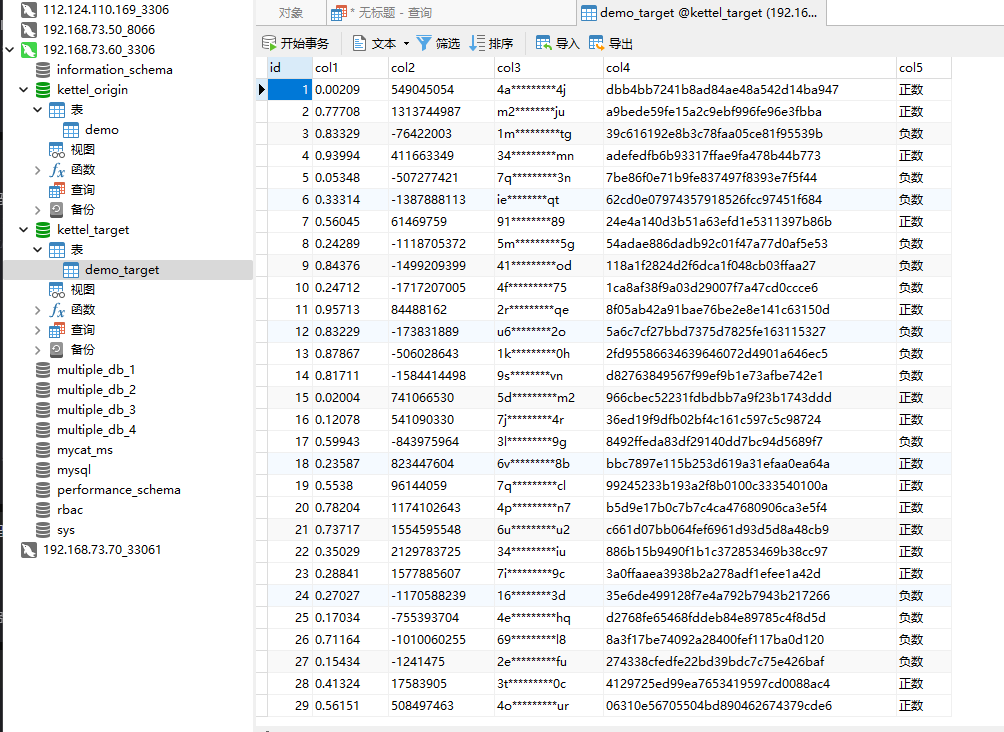This screenshot has width=1004, height=732.
Task: Open the multiple_db_3 database
Action: 96,410
